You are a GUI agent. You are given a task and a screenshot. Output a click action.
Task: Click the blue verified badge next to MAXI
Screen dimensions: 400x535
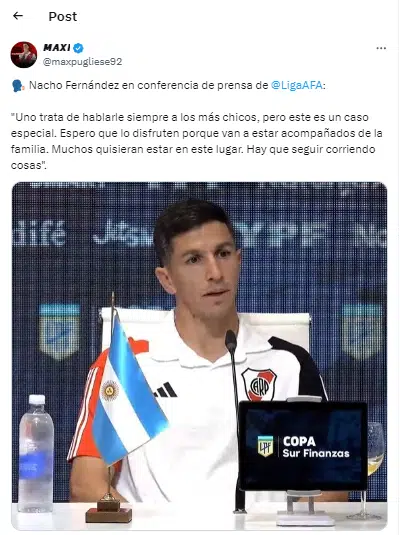tap(78, 48)
